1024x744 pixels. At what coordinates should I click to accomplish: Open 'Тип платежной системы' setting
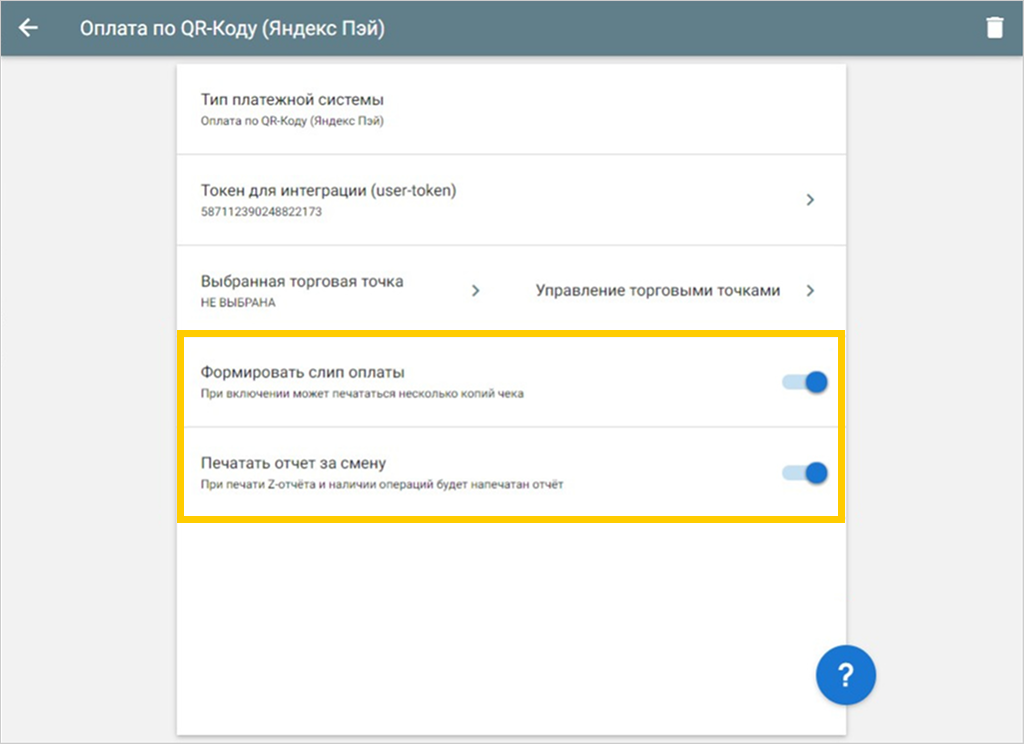[x=292, y=100]
